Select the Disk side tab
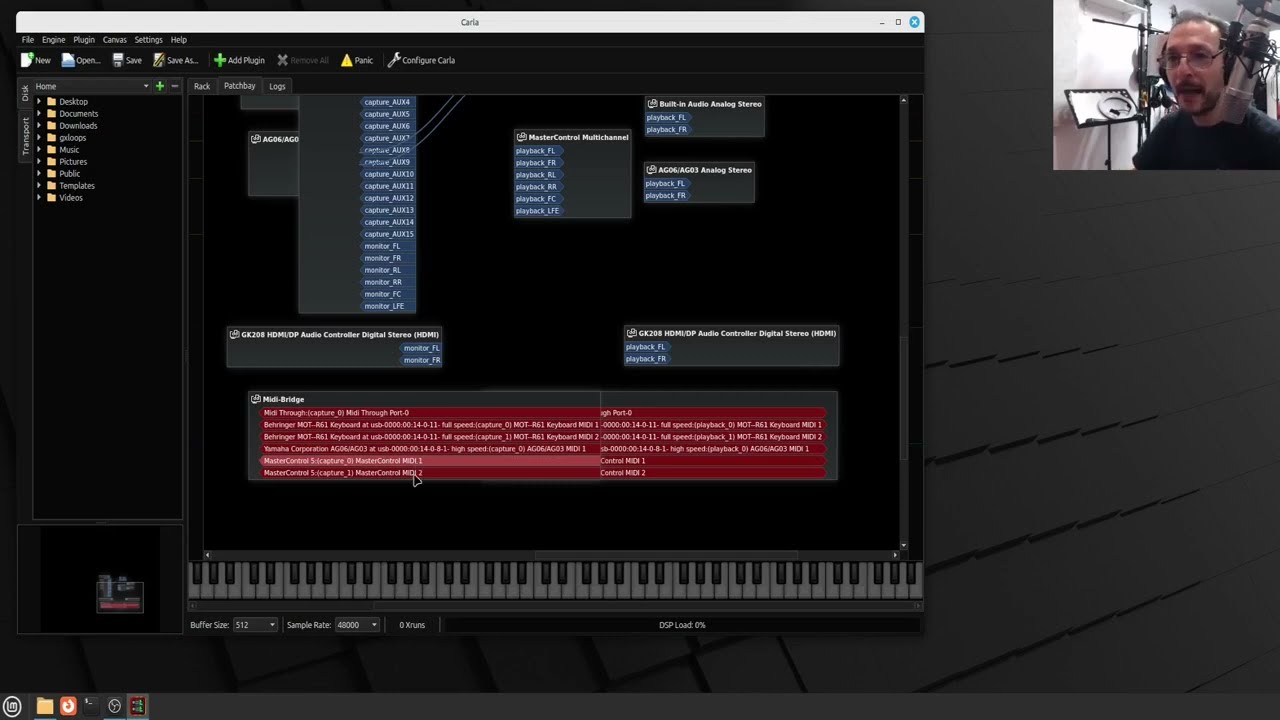This screenshot has width=1280, height=720. [x=26, y=93]
